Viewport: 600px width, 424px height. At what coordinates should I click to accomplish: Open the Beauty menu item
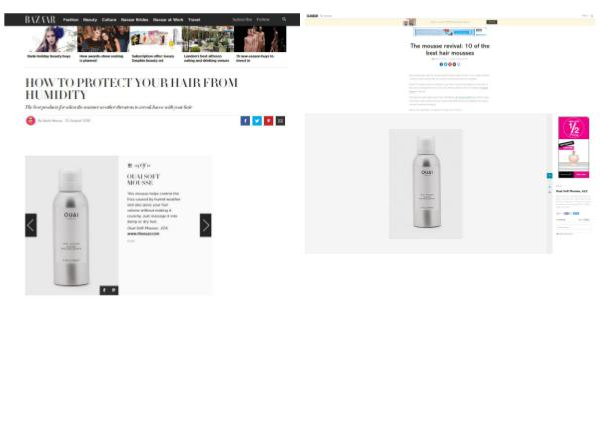(x=90, y=20)
